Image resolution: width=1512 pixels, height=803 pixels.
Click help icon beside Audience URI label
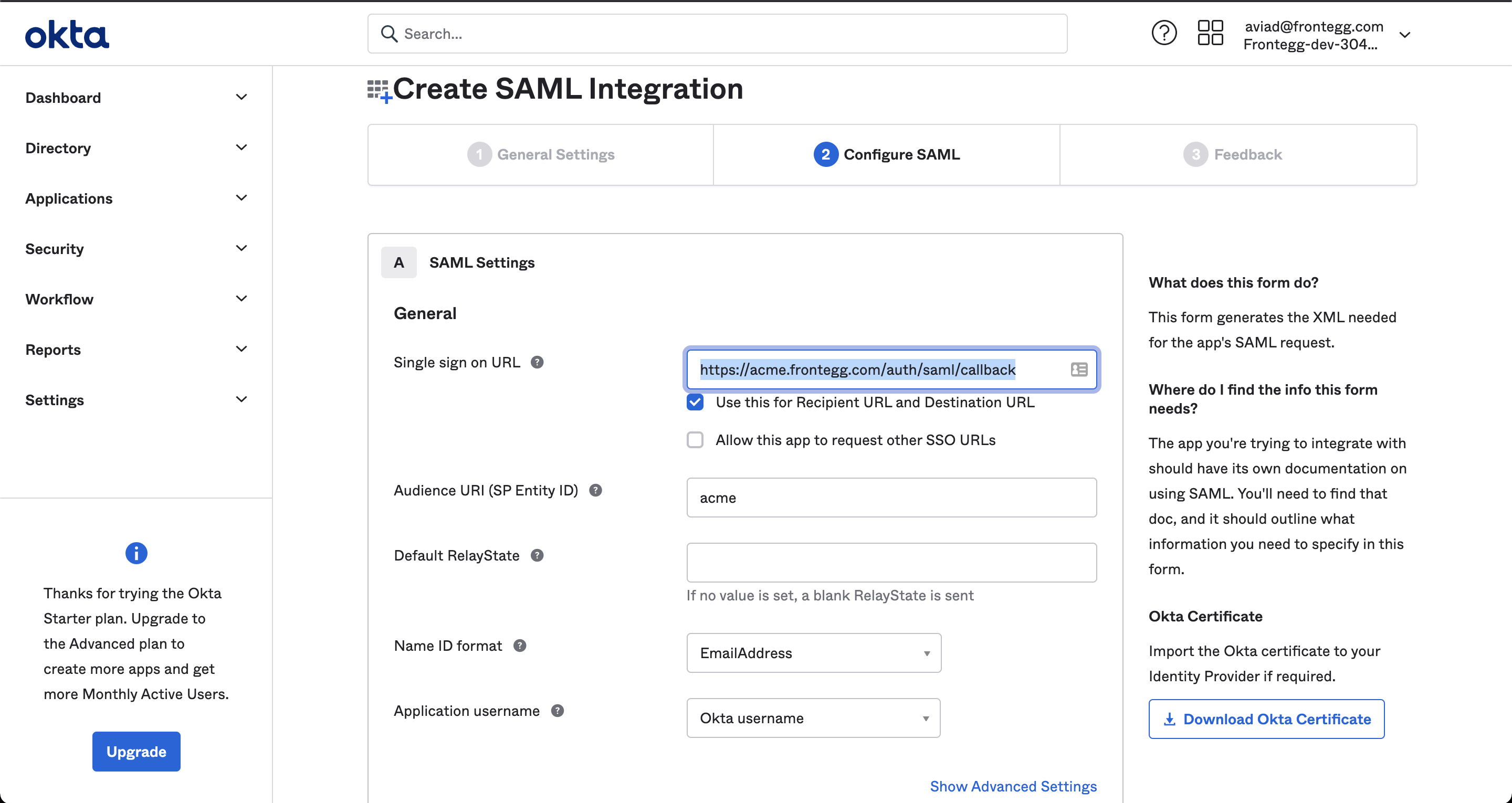click(595, 490)
